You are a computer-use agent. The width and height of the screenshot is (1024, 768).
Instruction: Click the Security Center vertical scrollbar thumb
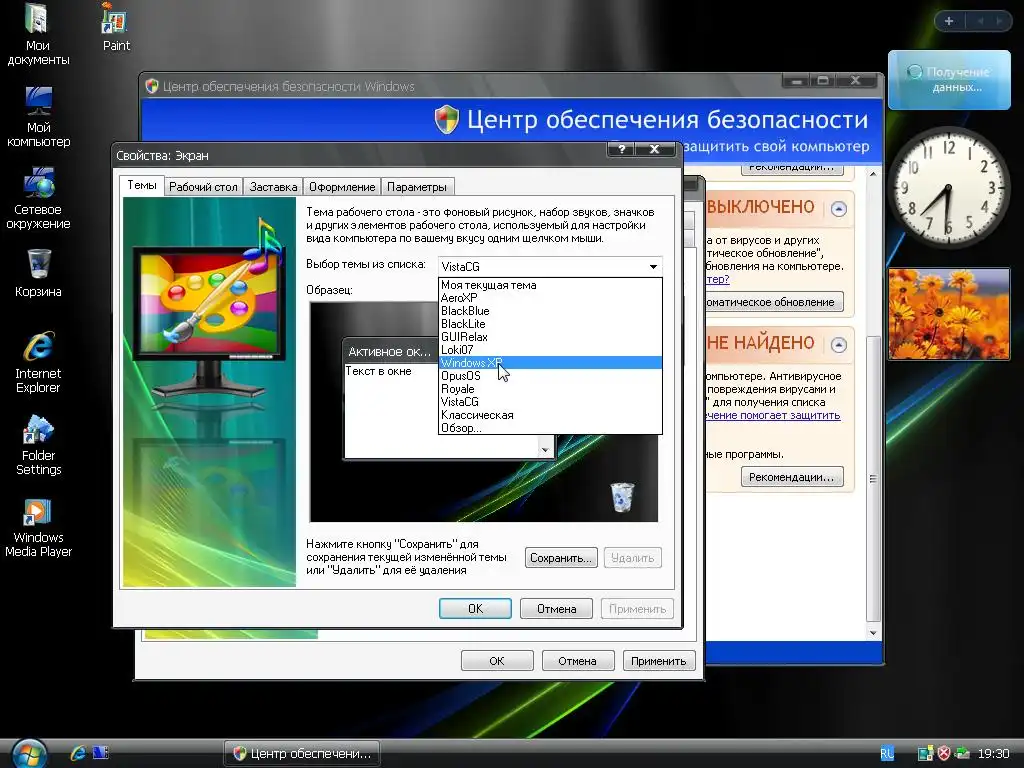pos(873,479)
